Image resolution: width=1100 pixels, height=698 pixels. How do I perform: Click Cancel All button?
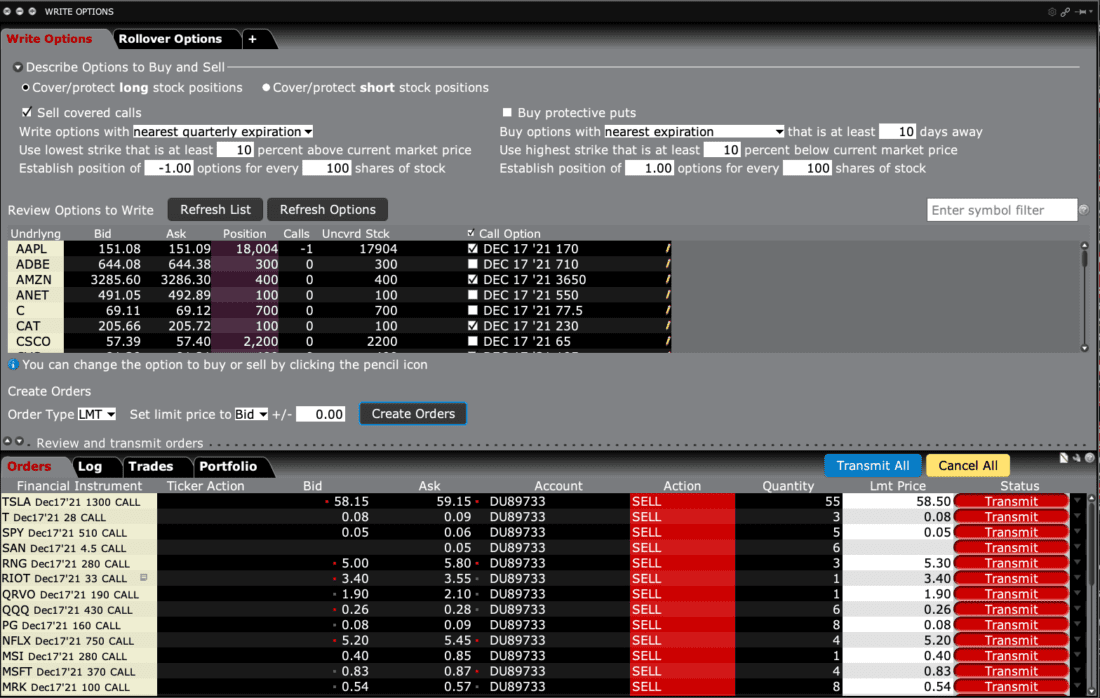tap(968, 466)
